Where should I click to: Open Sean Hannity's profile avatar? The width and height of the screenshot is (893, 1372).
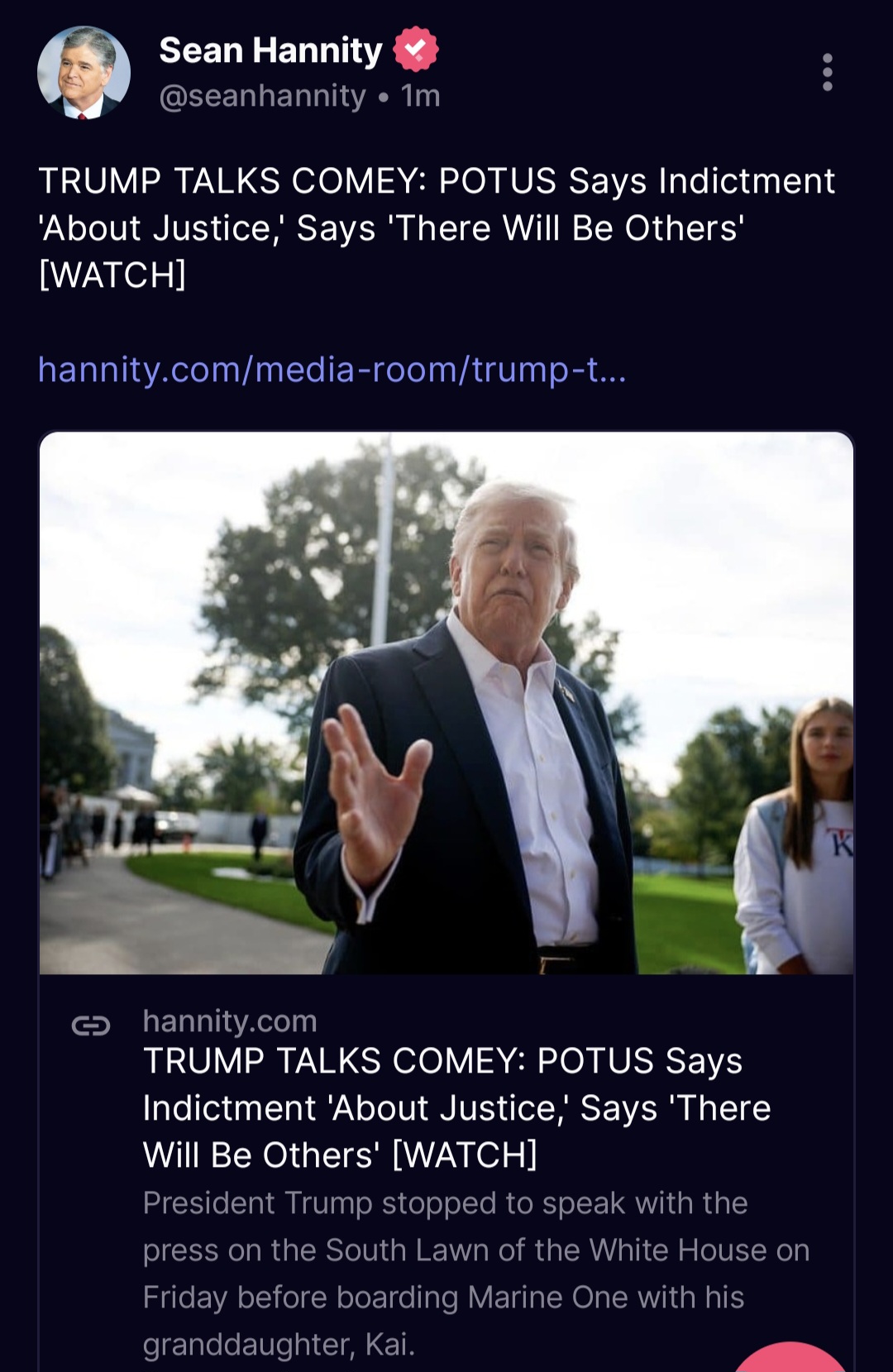pyautogui.click(x=84, y=73)
